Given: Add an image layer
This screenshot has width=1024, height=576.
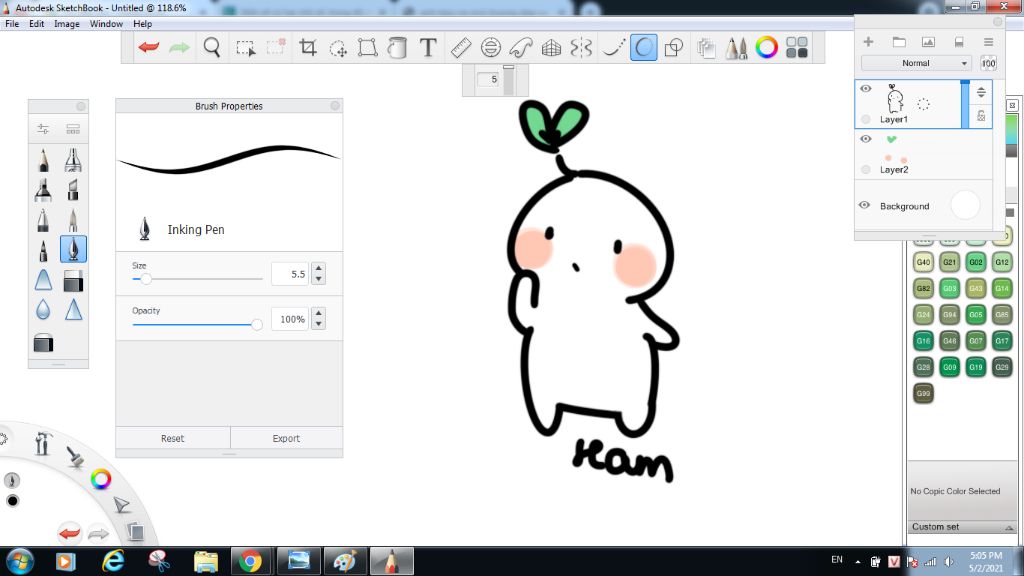Looking at the screenshot, I should coord(928,42).
